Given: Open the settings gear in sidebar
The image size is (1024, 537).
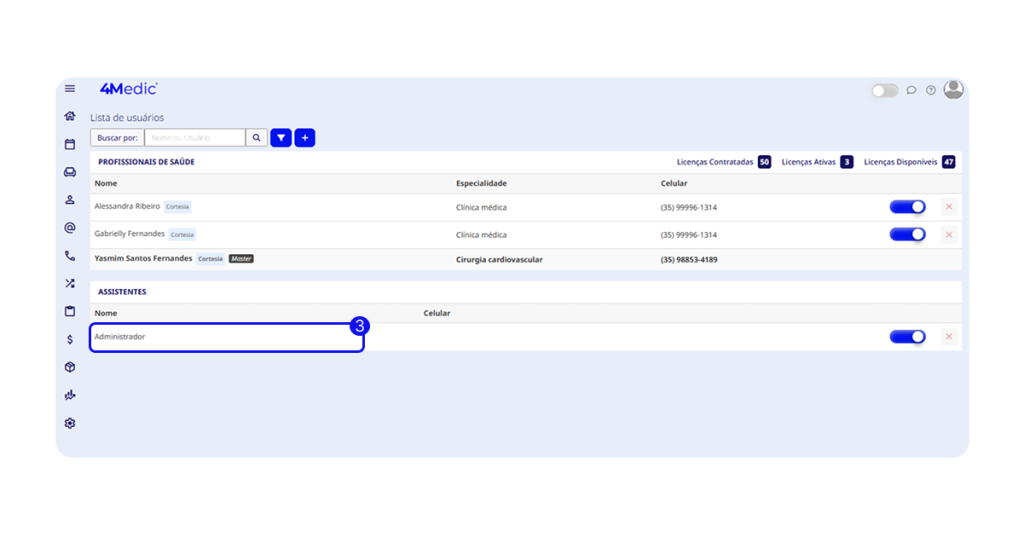Looking at the screenshot, I should 70,423.
